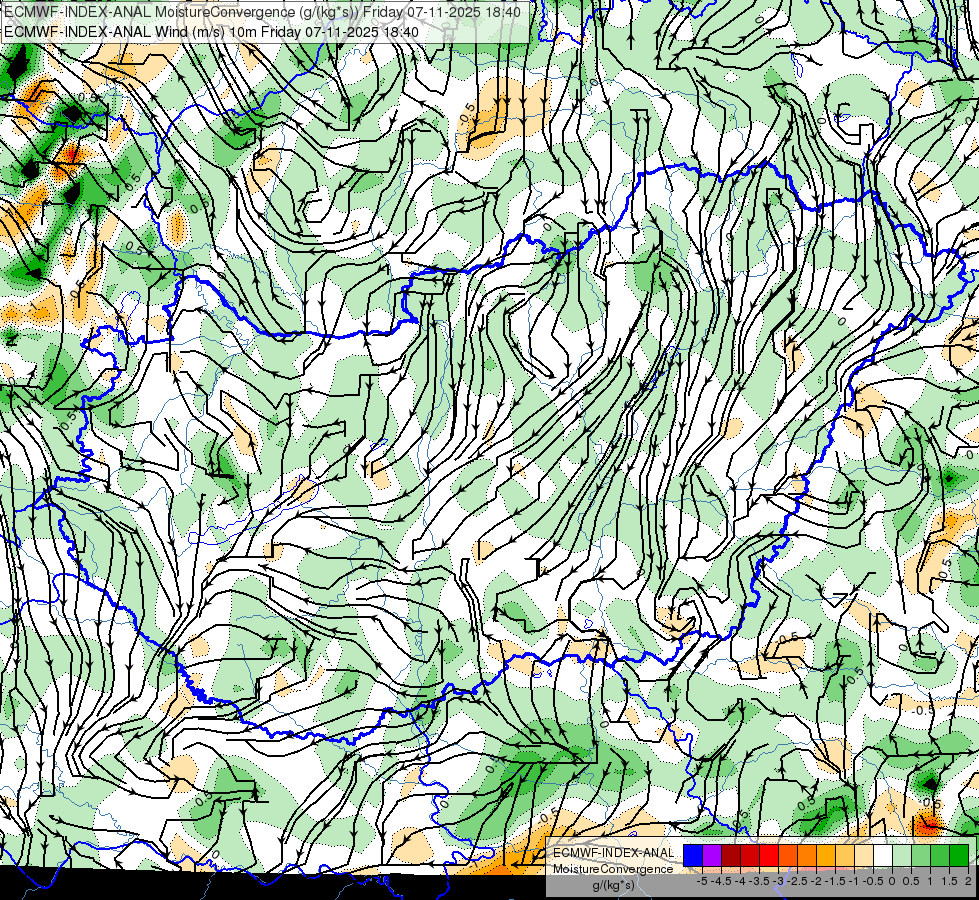Click the MoistureConvergence title line at top

tap(262, 12)
